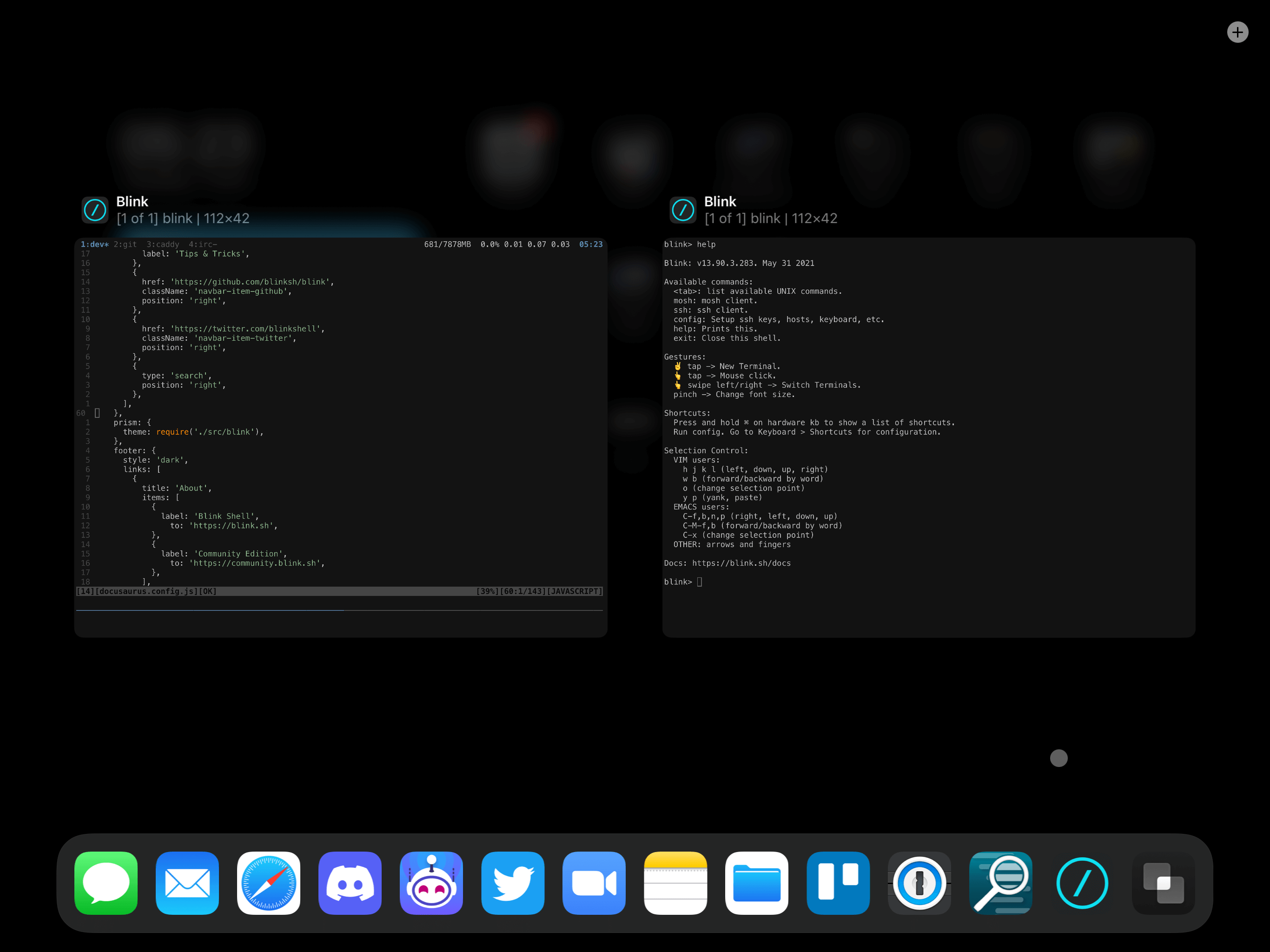Click the 'Blink: v13.90.3.283' version line

point(739,263)
